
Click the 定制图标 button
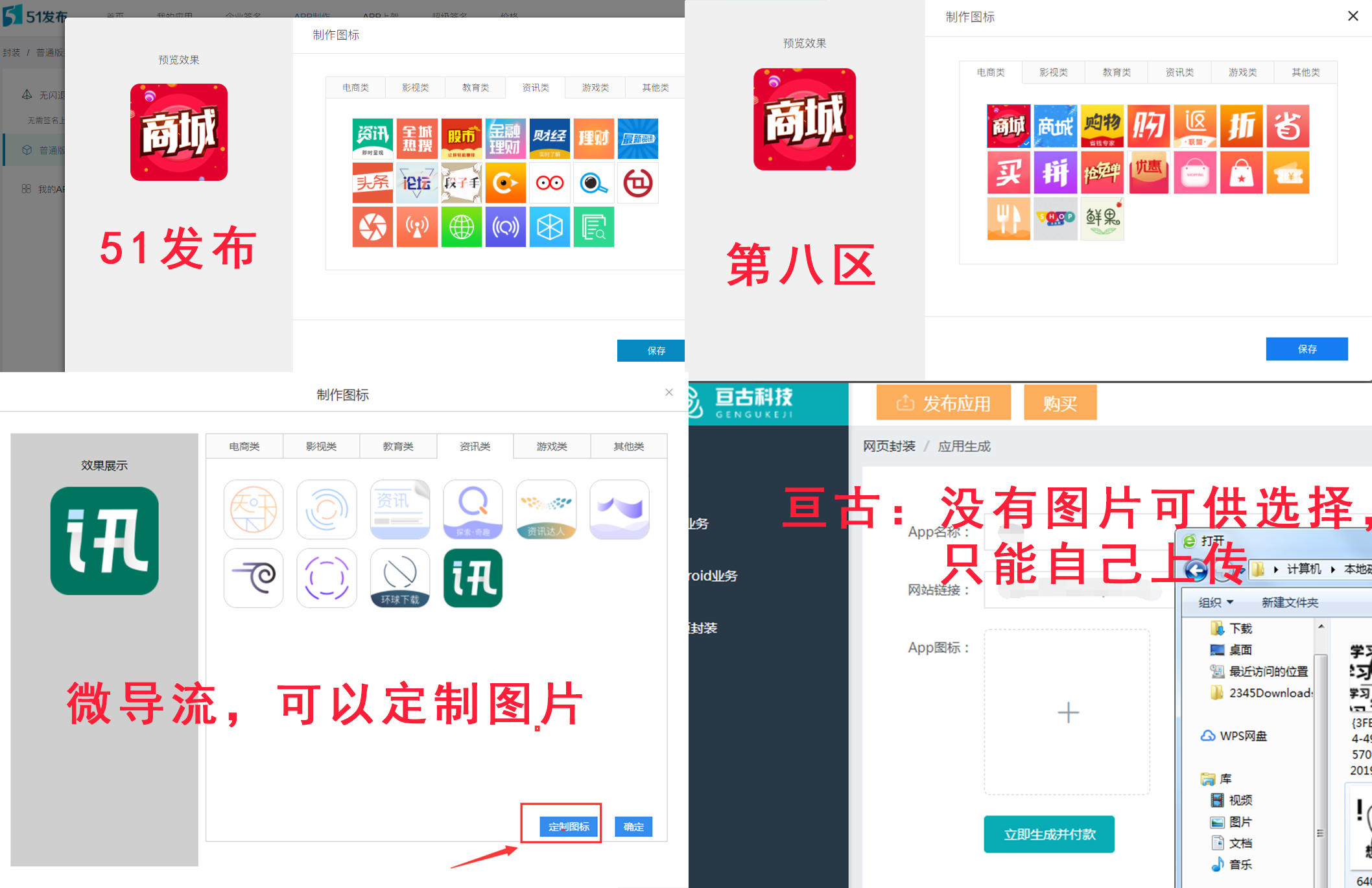tap(569, 826)
